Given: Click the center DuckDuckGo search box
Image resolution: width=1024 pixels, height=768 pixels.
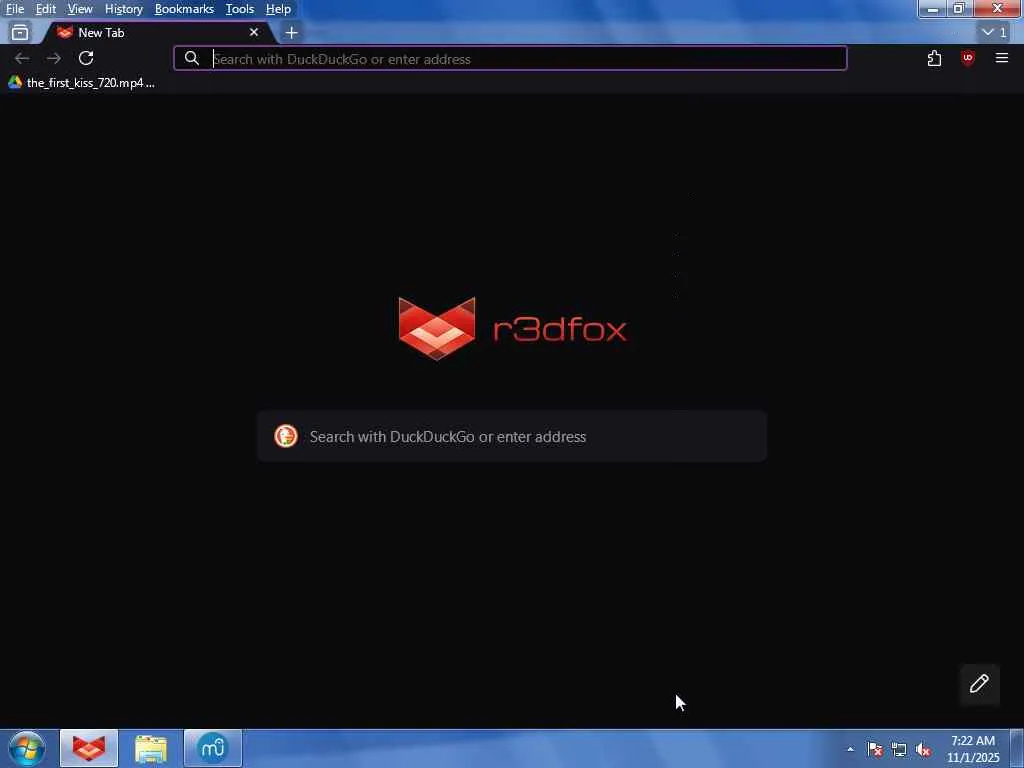Looking at the screenshot, I should click(511, 436).
